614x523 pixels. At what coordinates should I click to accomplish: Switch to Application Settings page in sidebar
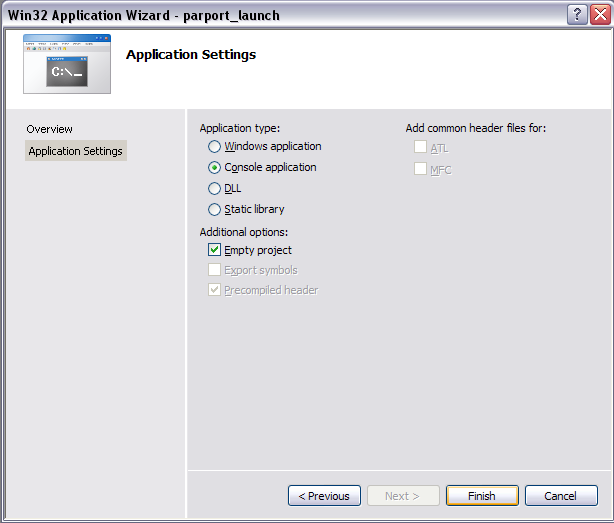click(x=76, y=151)
